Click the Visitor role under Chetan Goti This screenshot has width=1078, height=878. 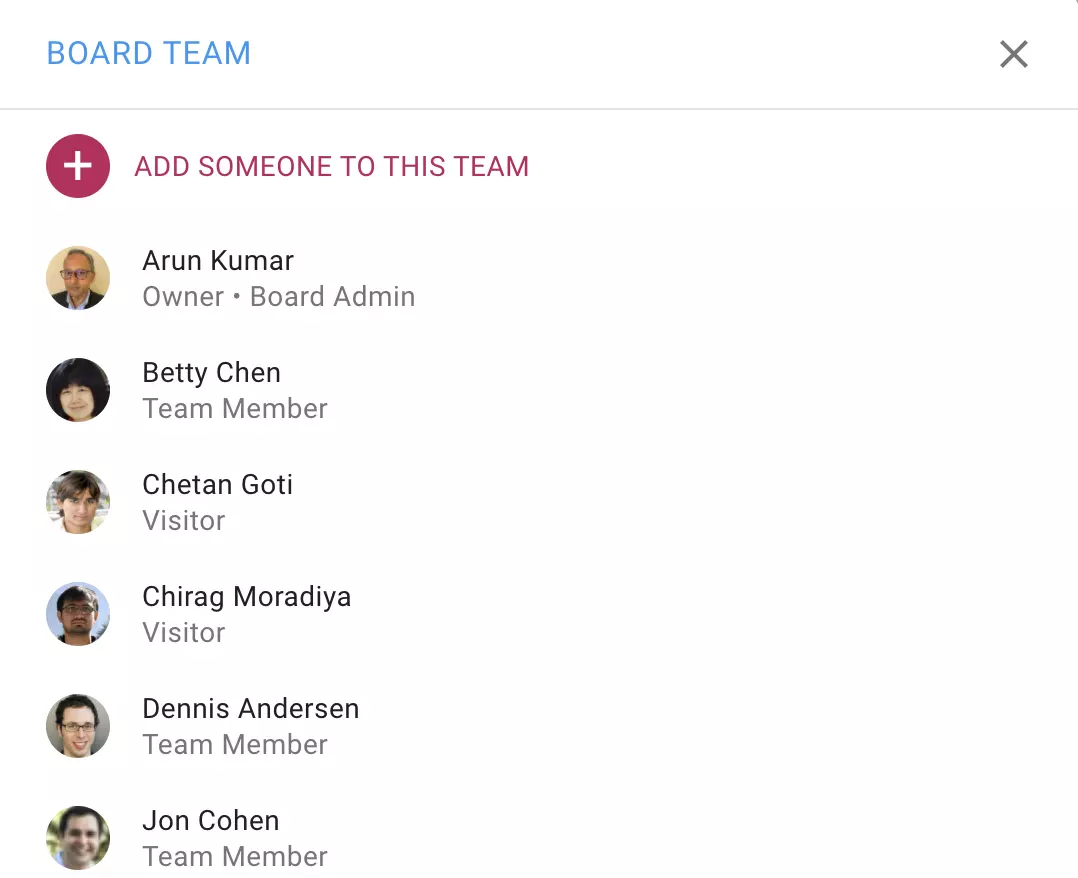[184, 521]
